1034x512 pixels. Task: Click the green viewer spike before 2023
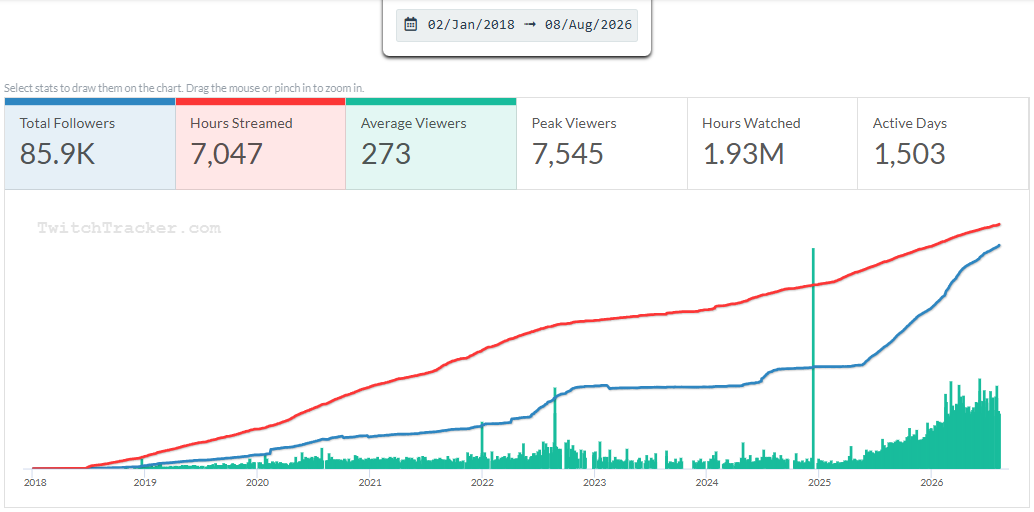coord(555,428)
